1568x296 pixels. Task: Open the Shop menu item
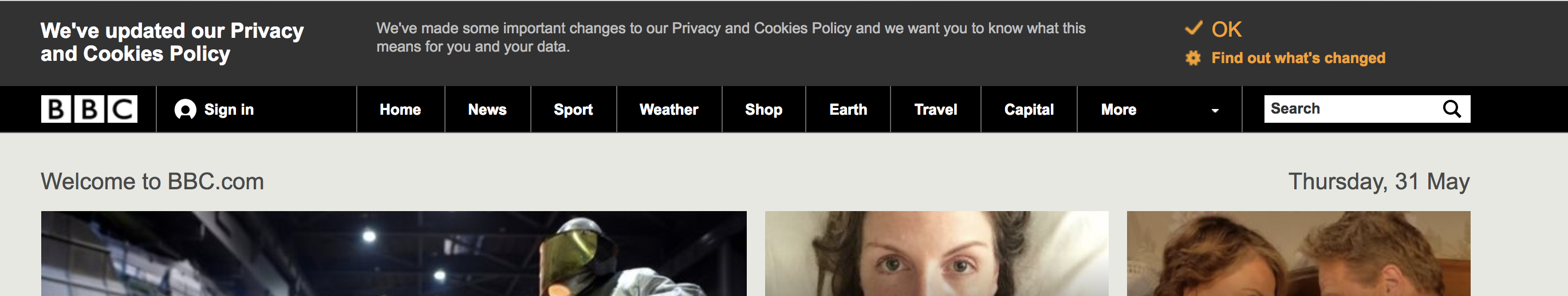coord(763,110)
